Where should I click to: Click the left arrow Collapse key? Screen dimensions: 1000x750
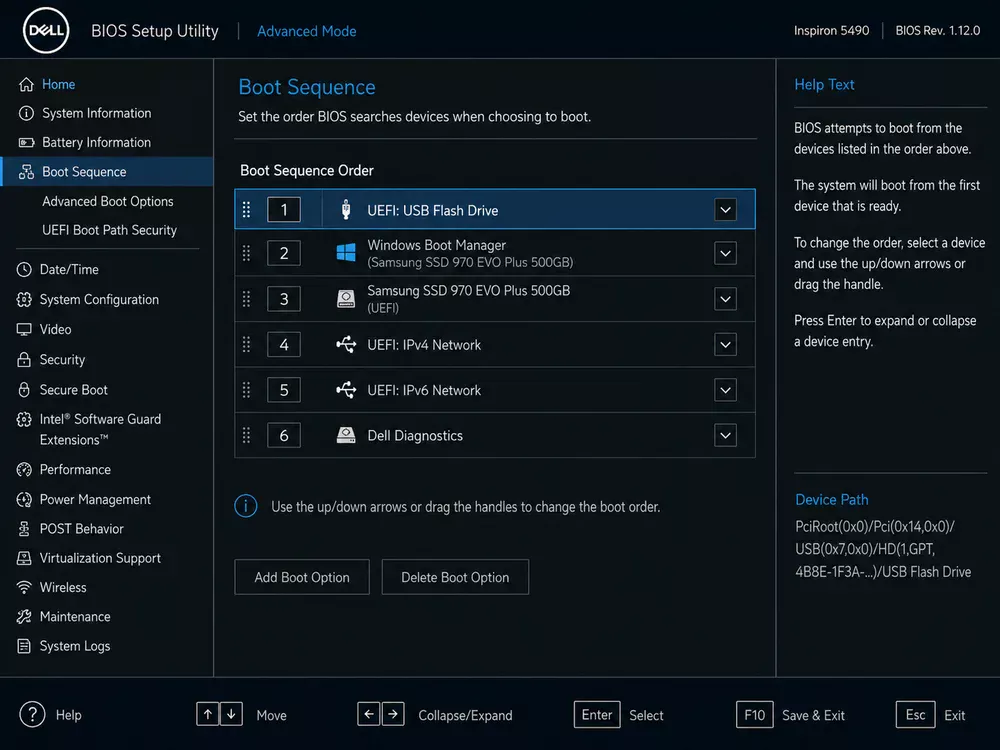[x=369, y=714]
